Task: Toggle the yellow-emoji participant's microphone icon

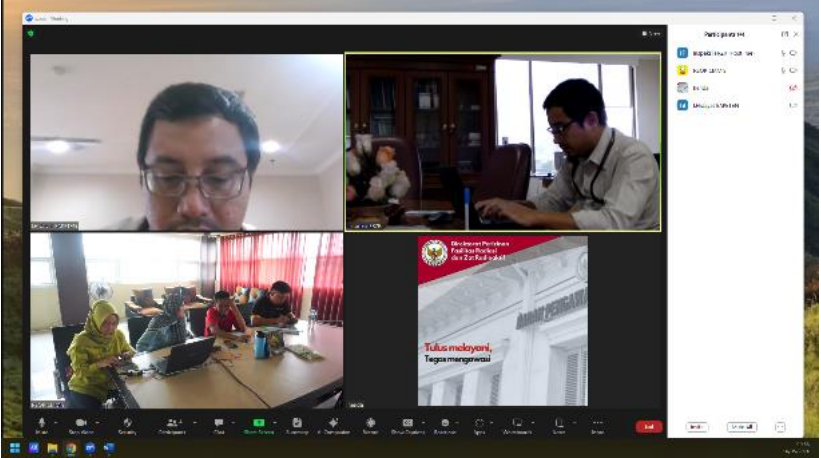Action: [x=783, y=71]
